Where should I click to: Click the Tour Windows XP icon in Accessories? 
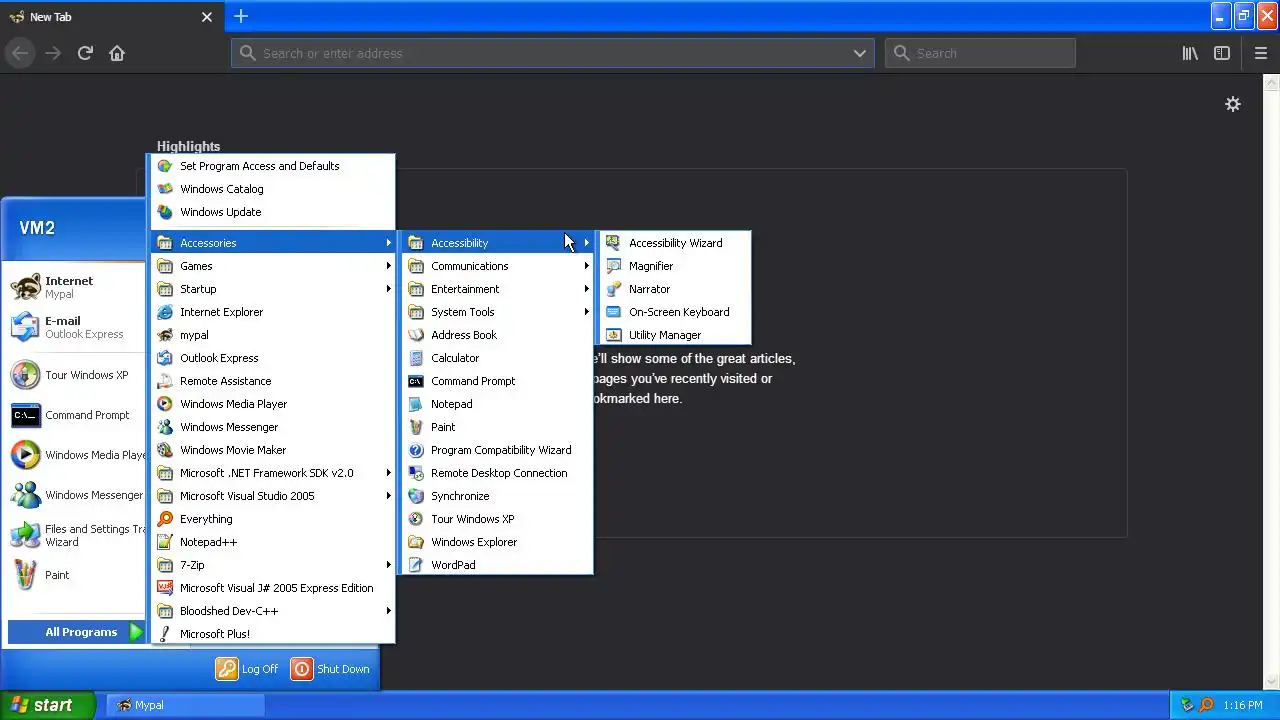[416, 519]
